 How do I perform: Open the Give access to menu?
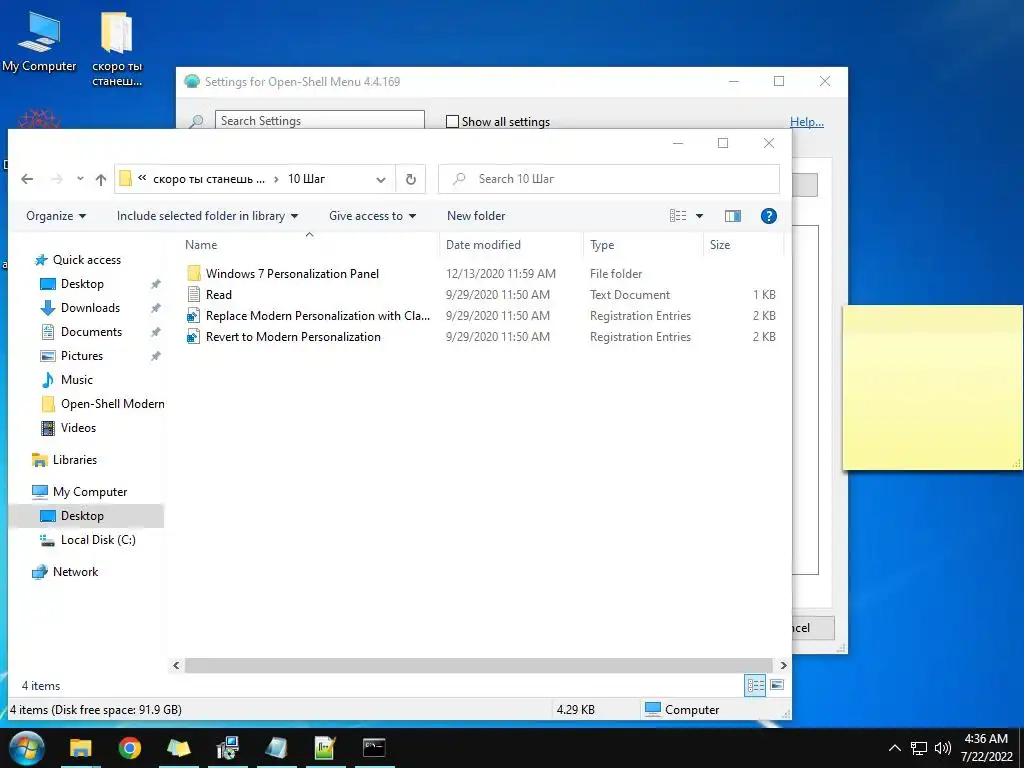(372, 216)
